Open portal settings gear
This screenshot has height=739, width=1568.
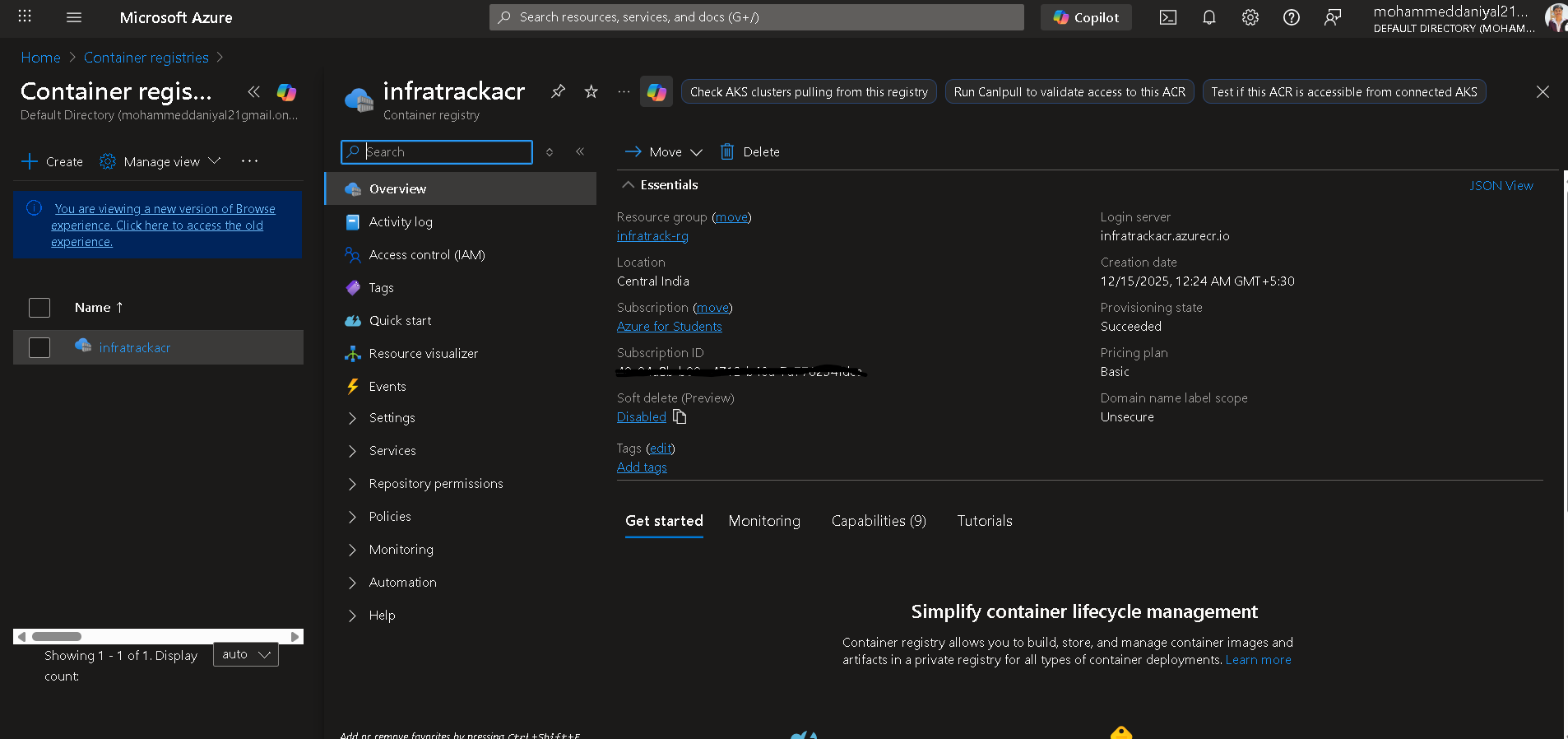pos(1250,17)
